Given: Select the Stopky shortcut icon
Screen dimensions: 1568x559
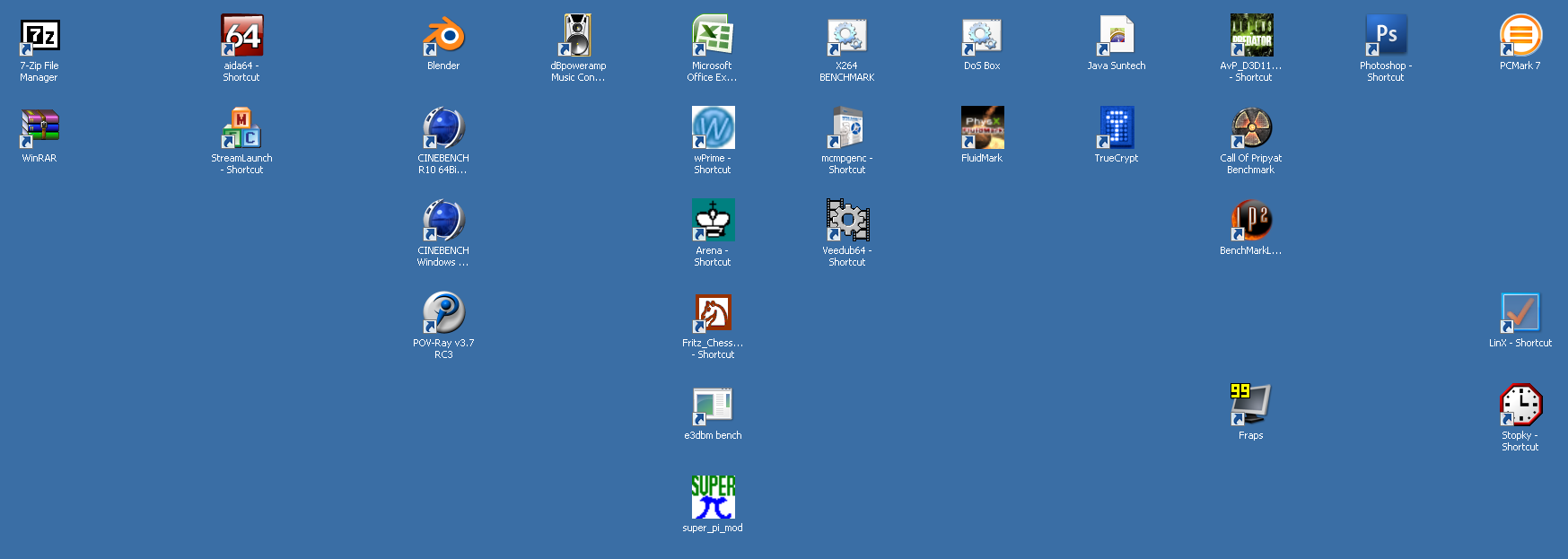Looking at the screenshot, I should click(x=1520, y=406).
